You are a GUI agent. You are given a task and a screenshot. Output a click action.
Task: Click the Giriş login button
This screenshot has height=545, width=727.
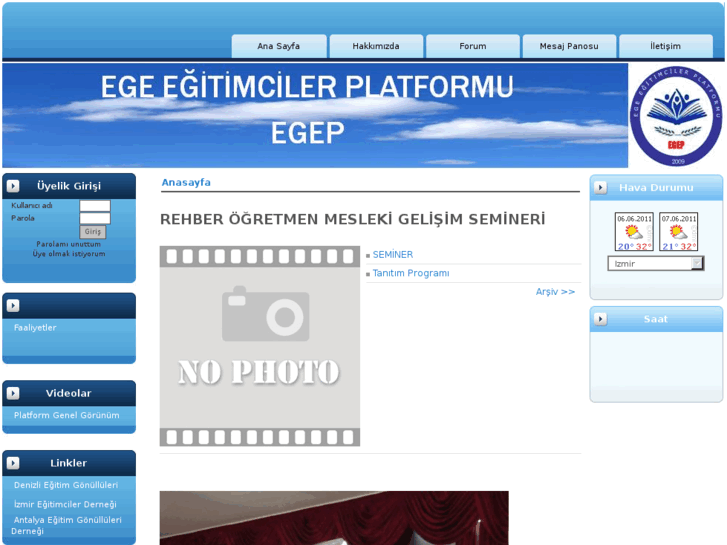(x=93, y=231)
